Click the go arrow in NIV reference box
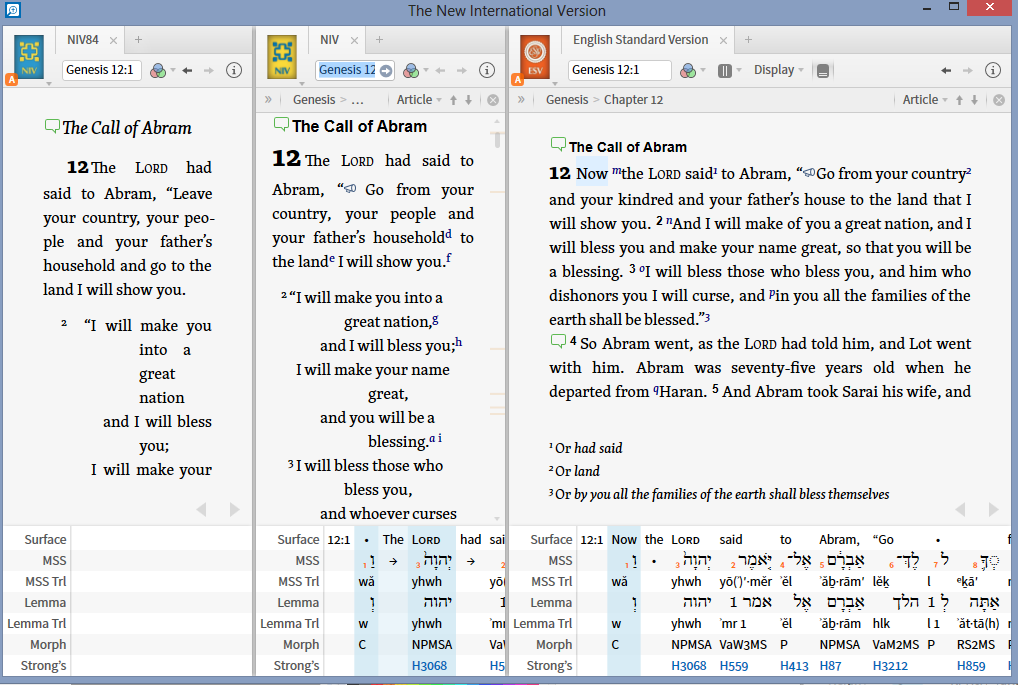The width and height of the screenshot is (1018, 685). coord(386,70)
